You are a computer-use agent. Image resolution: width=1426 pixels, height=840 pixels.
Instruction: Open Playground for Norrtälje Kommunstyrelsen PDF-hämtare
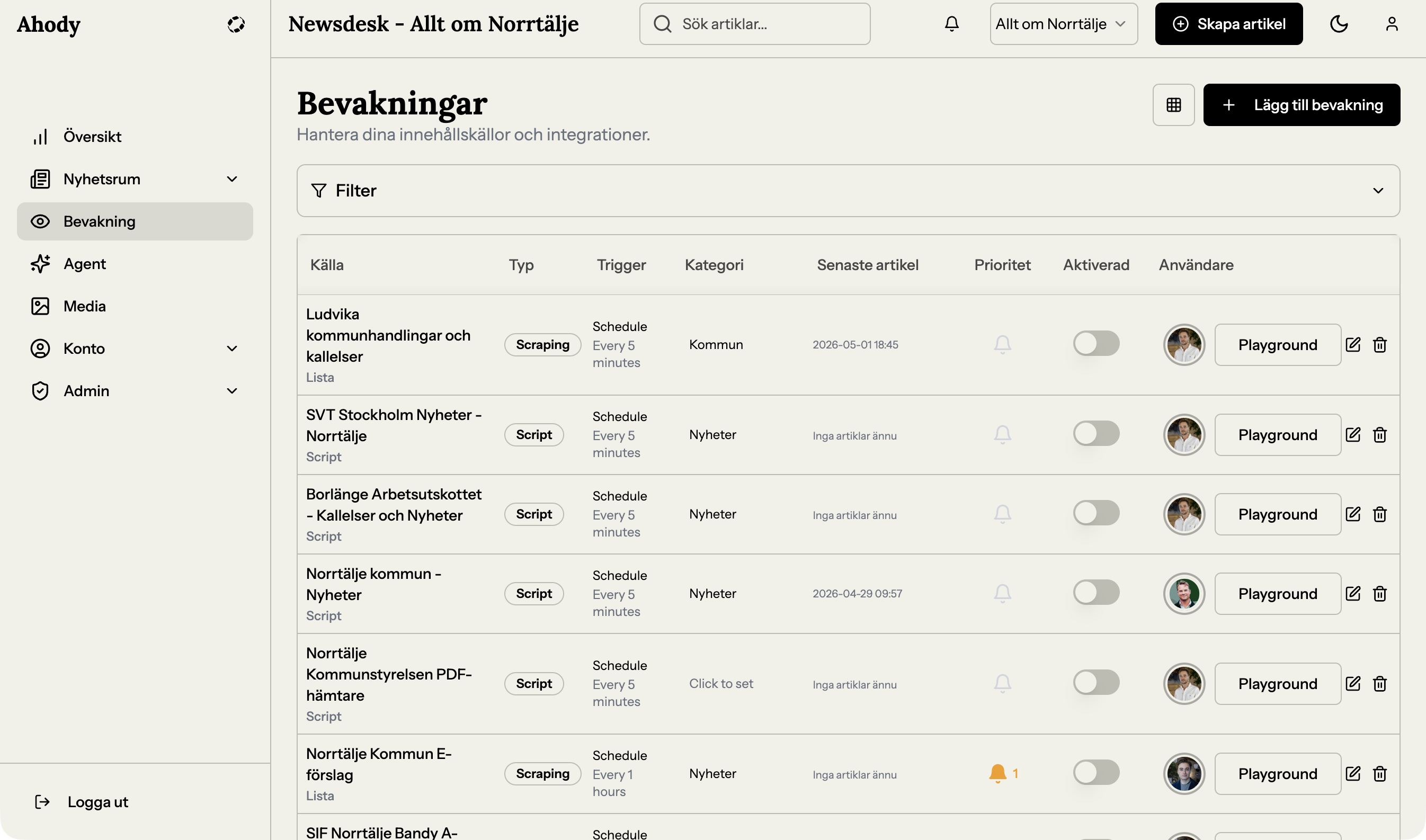click(1277, 683)
